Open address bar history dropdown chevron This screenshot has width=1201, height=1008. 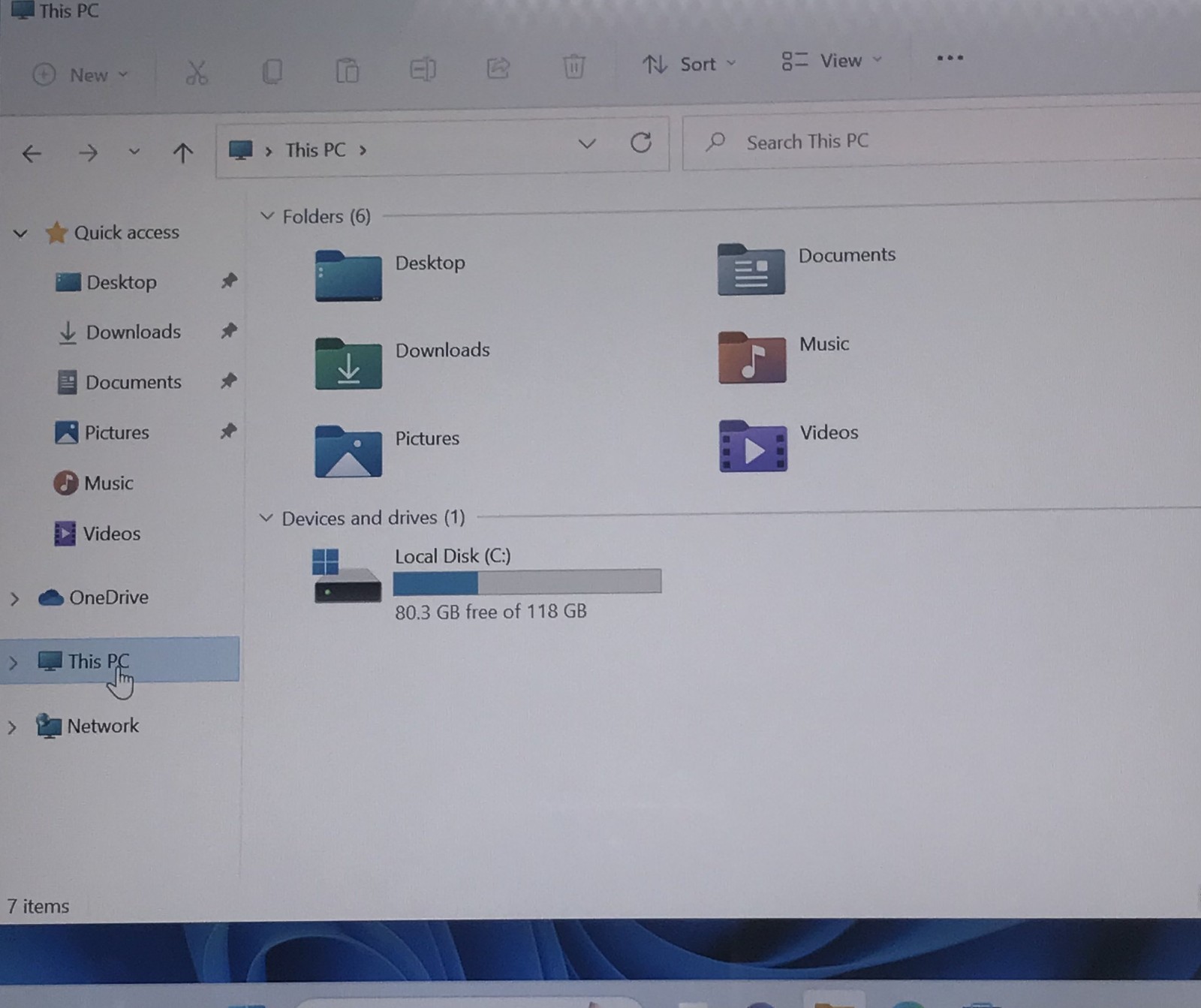(x=587, y=143)
